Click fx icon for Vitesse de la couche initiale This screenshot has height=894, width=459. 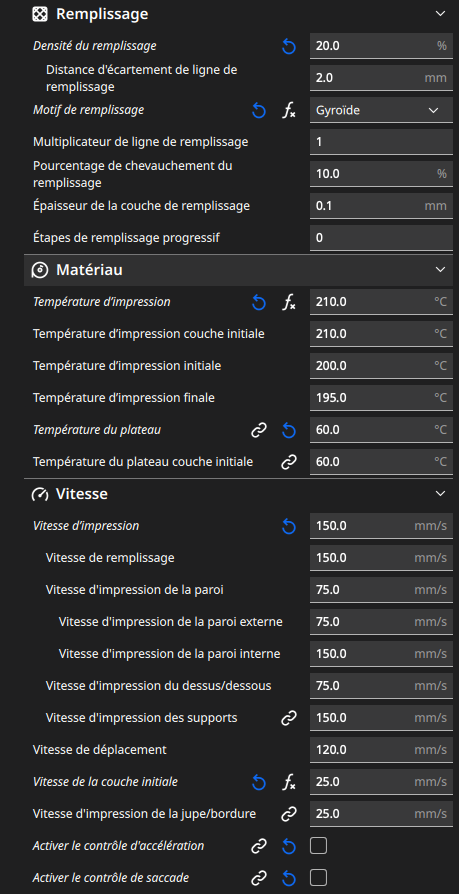(289, 782)
